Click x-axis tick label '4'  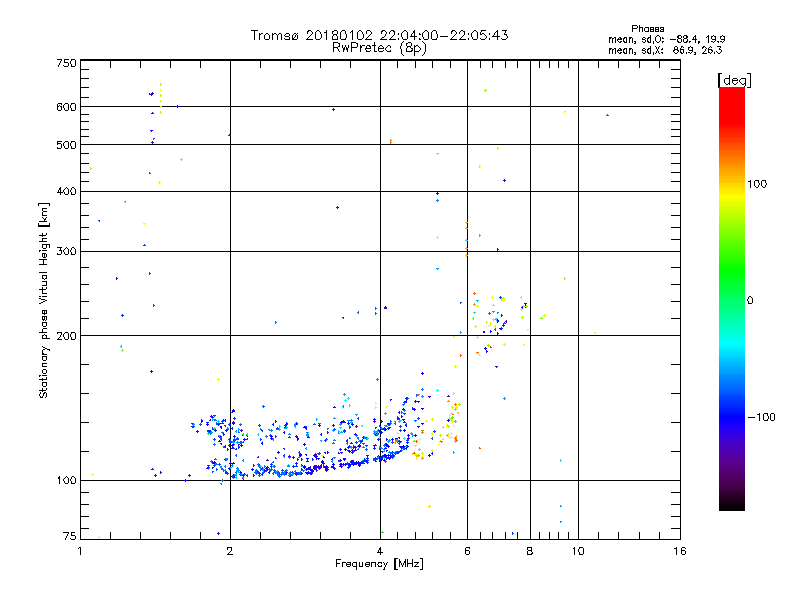(380, 551)
